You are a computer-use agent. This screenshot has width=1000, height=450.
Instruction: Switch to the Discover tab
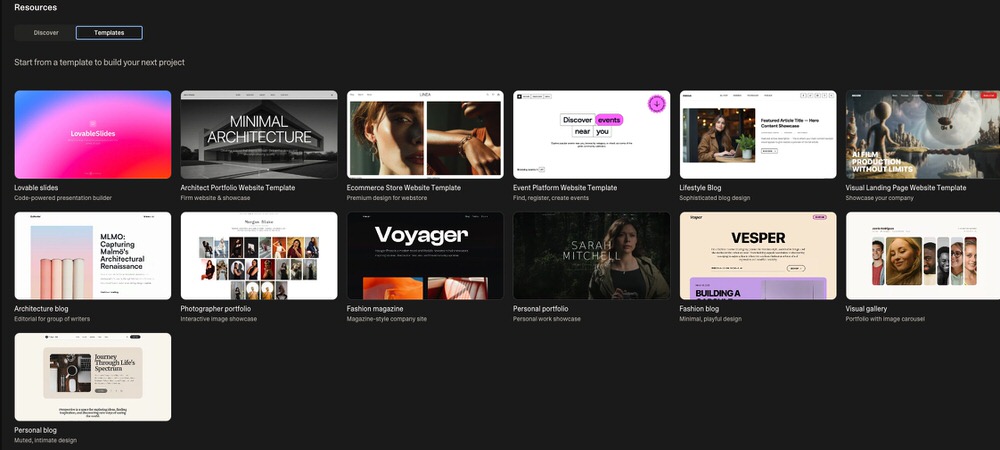pos(46,33)
